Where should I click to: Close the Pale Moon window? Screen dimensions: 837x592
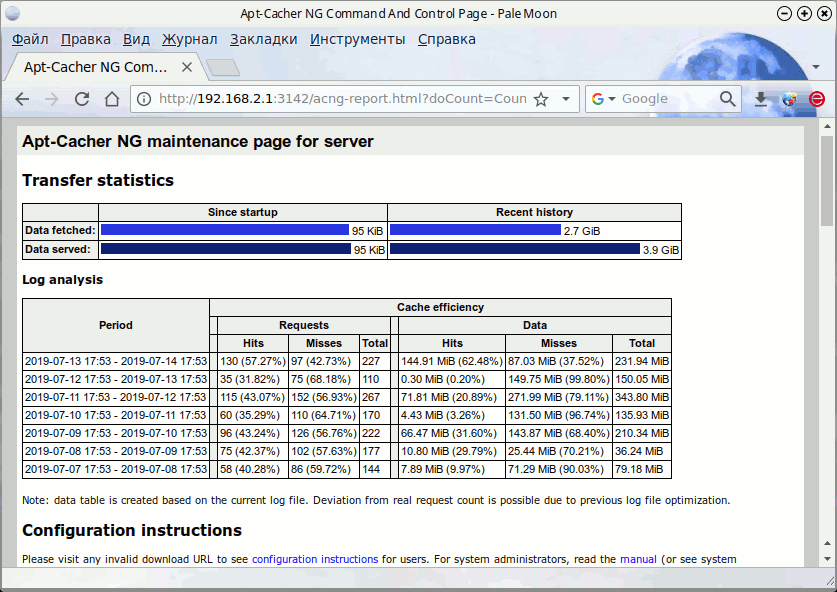pyautogui.click(x=825, y=13)
